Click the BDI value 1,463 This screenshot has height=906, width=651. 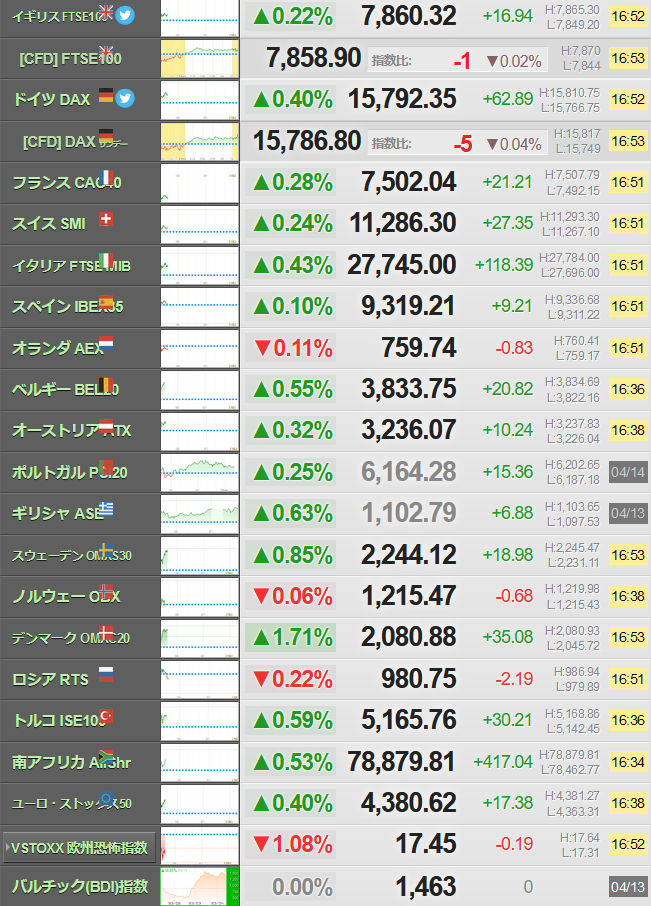tap(426, 886)
